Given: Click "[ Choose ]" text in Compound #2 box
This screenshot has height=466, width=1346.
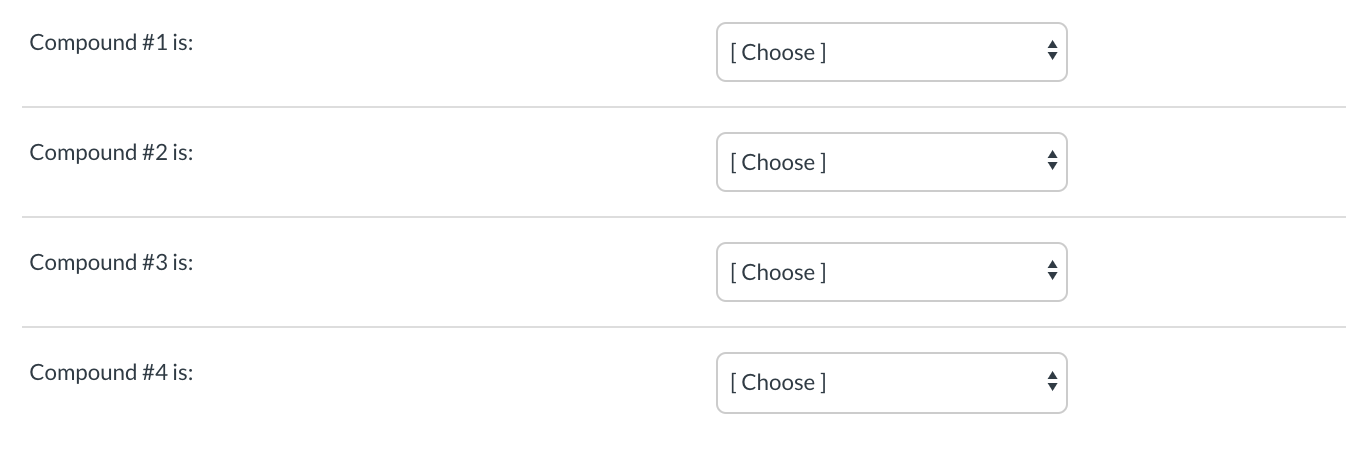Looking at the screenshot, I should 778,162.
